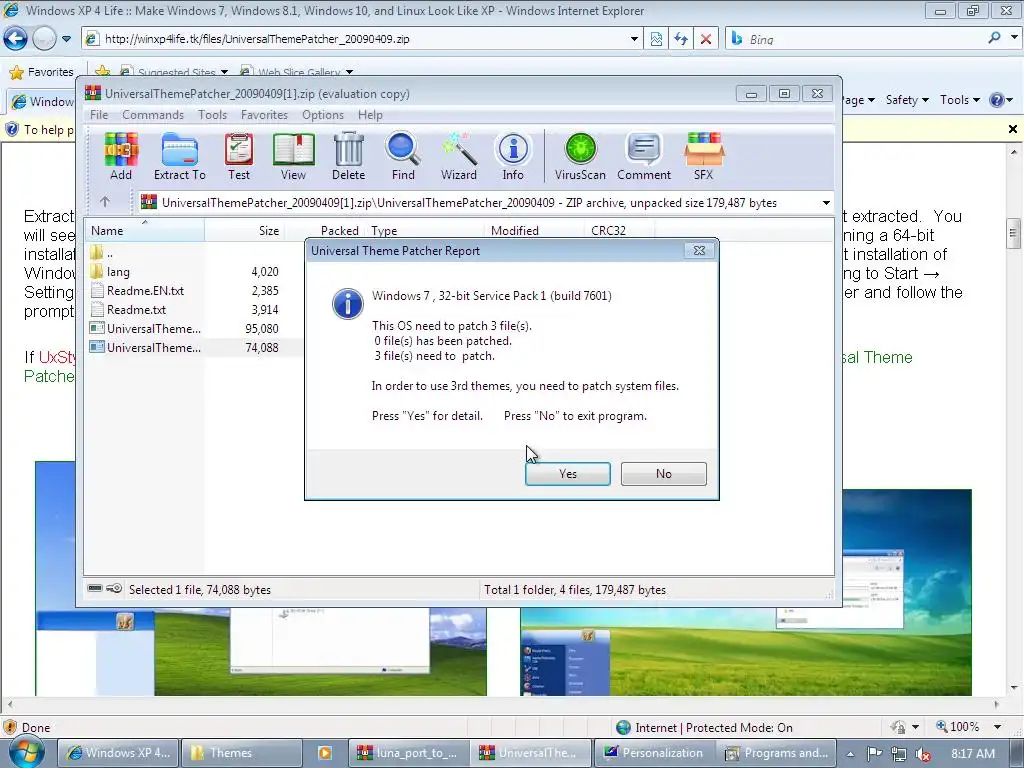Viewport: 1024px width, 768px height.
Task: Open the IE address bar dropdown
Action: click(x=634, y=39)
